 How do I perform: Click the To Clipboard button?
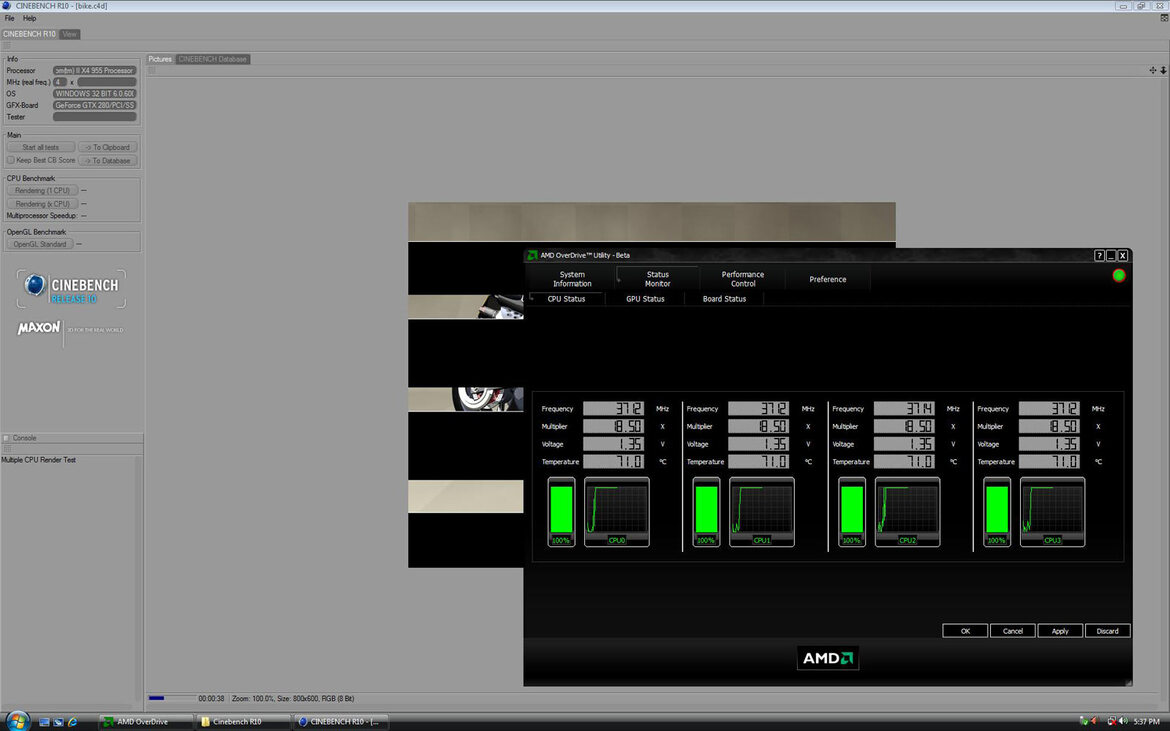tap(107, 148)
